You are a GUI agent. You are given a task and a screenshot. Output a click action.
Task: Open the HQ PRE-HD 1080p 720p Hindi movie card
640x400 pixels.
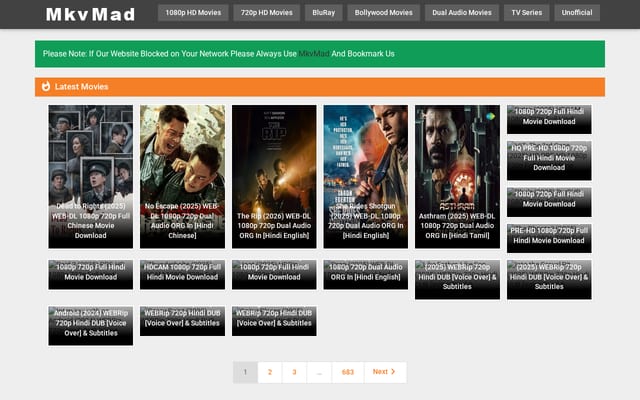click(x=549, y=160)
